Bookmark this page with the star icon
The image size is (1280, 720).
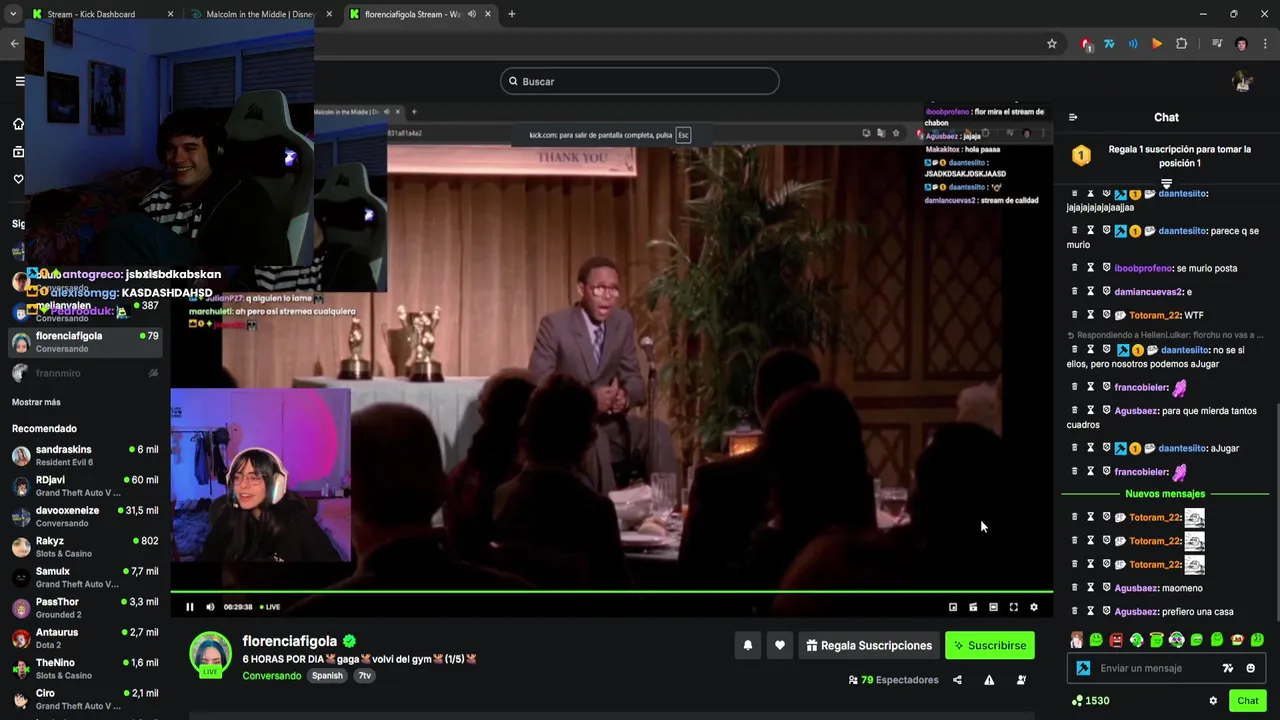(x=1052, y=44)
